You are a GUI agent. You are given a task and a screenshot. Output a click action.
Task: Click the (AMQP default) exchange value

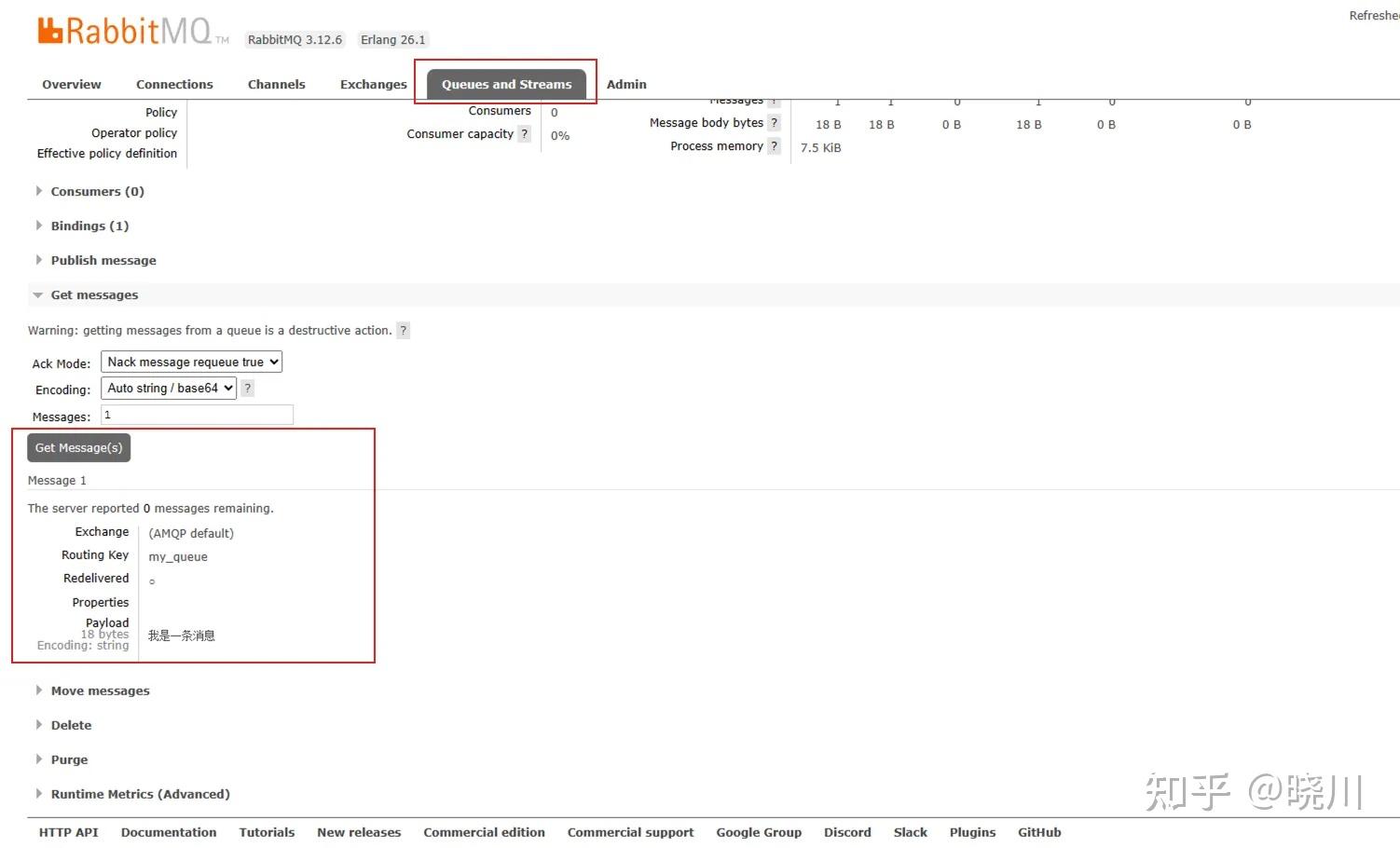point(191,534)
